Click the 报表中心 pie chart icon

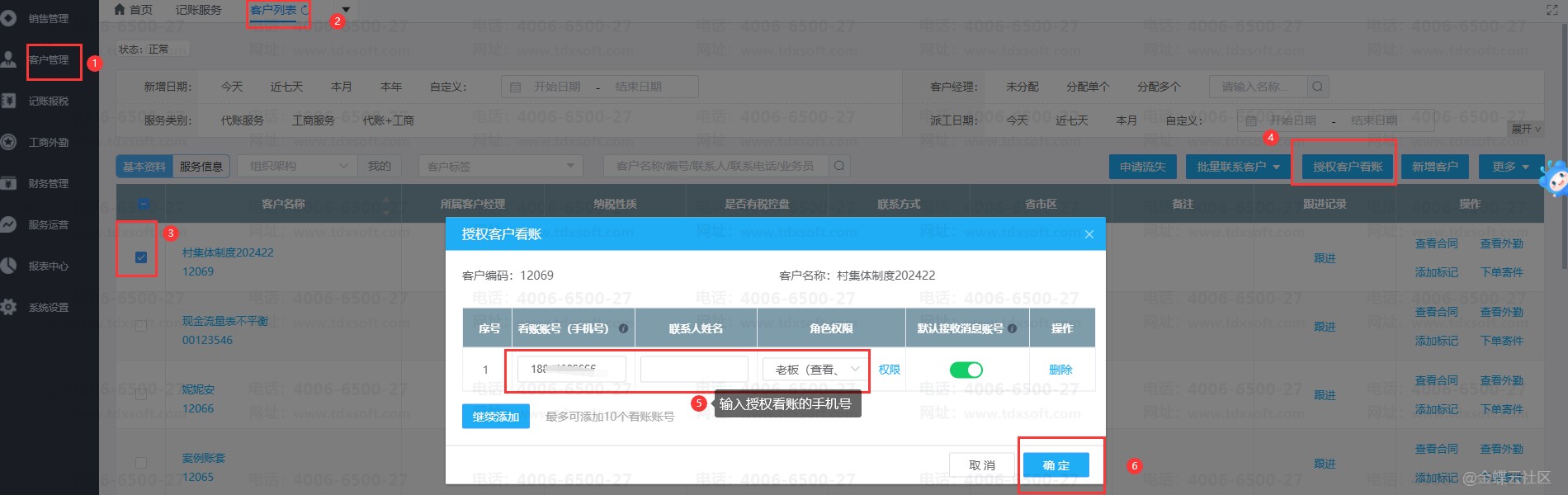point(8,266)
